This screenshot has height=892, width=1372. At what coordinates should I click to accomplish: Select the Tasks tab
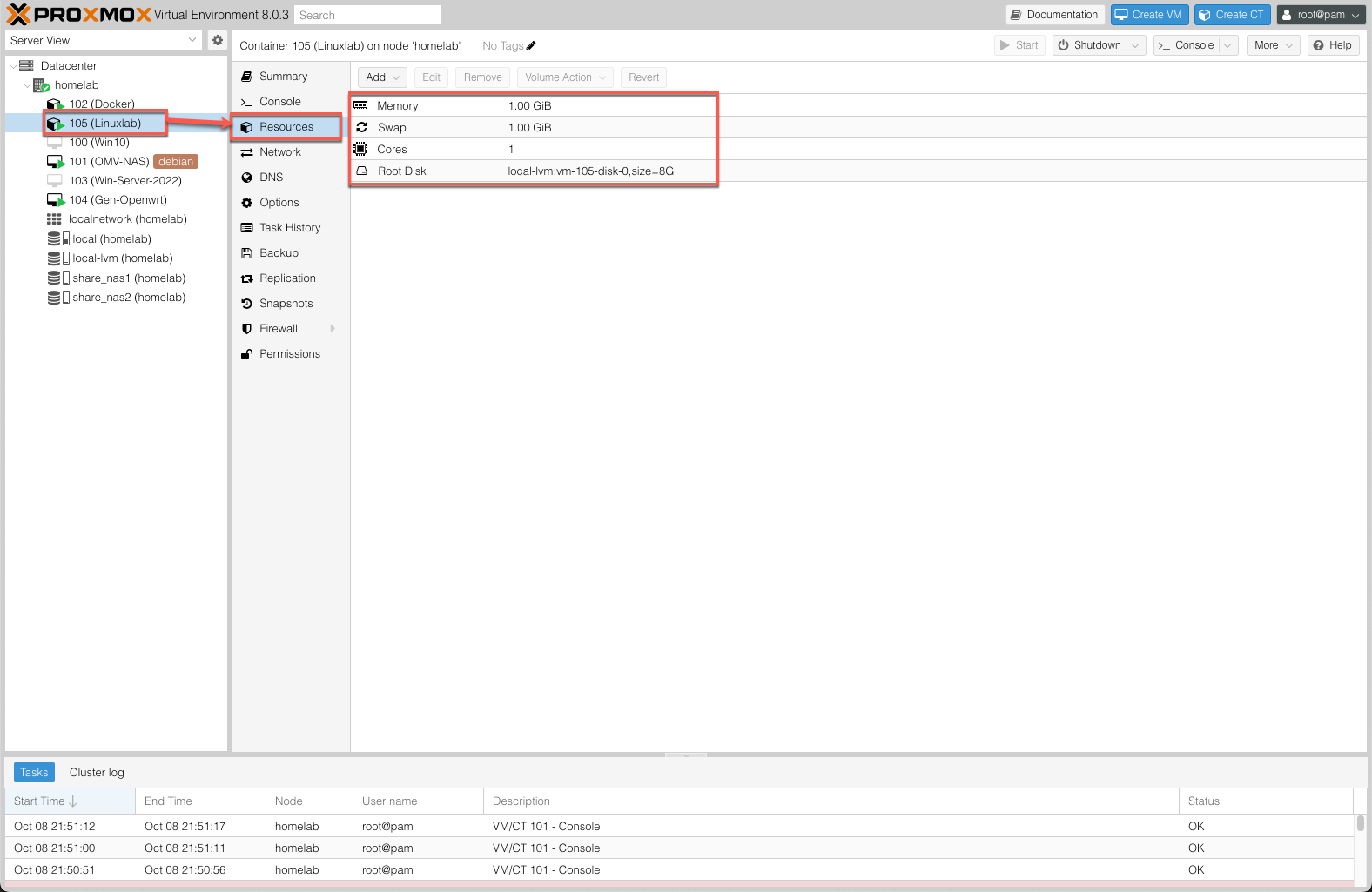(x=34, y=773)
